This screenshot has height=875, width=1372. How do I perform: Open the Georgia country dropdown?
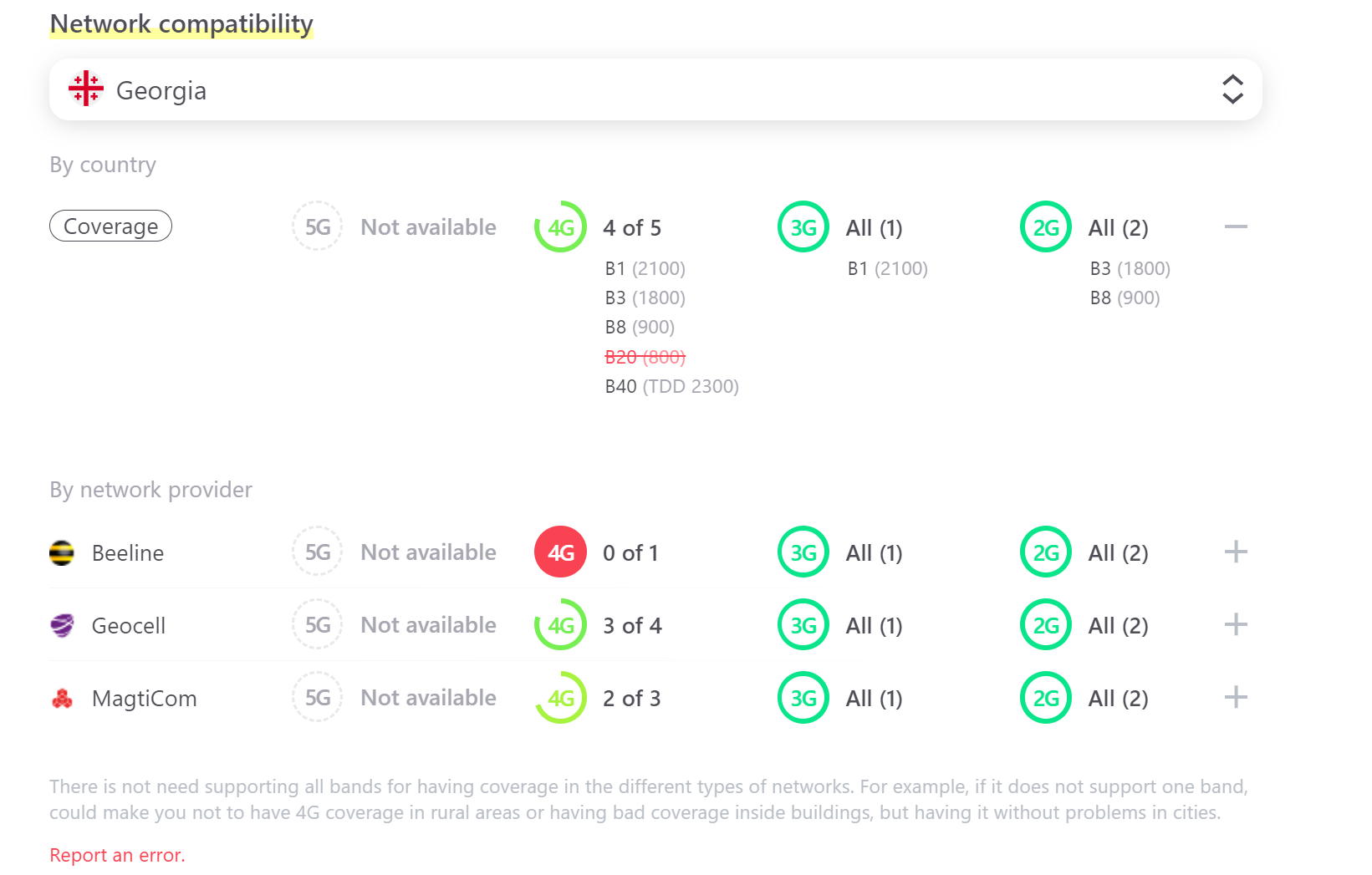click(x=1232, y=89)
